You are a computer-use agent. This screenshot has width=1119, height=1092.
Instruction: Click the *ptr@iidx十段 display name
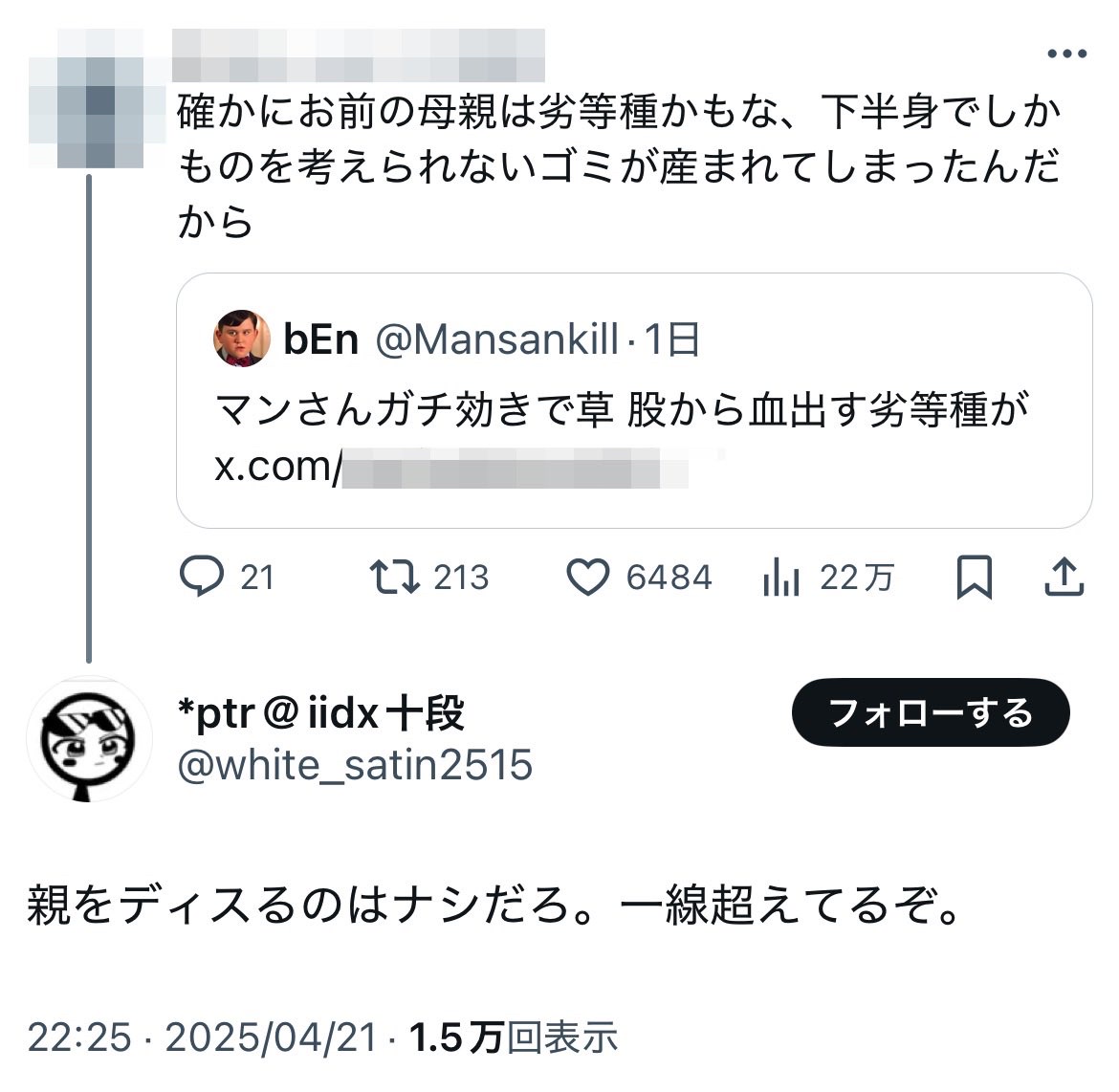click(322, 713)
